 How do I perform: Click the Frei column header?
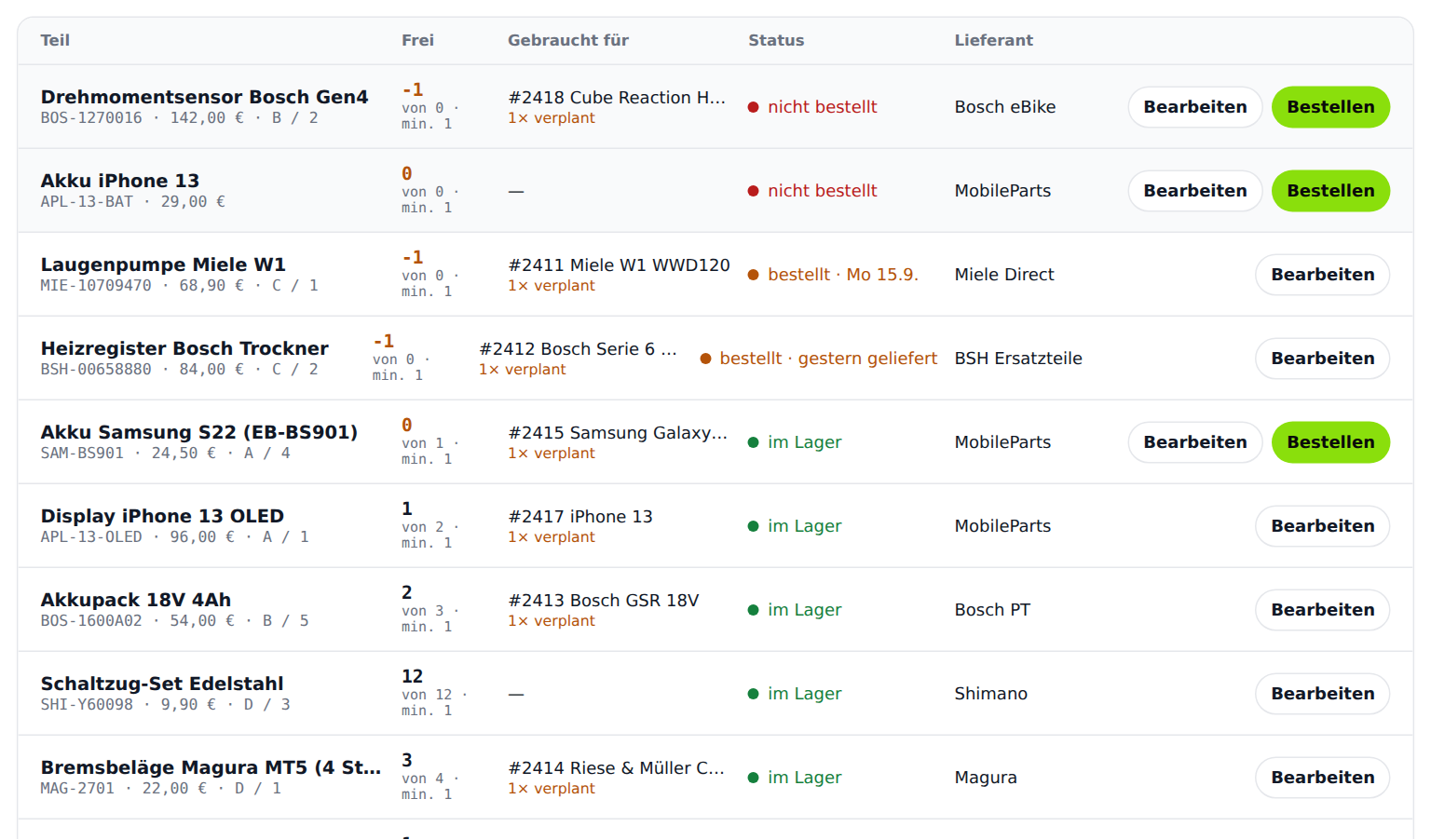(x=417, y=40)
